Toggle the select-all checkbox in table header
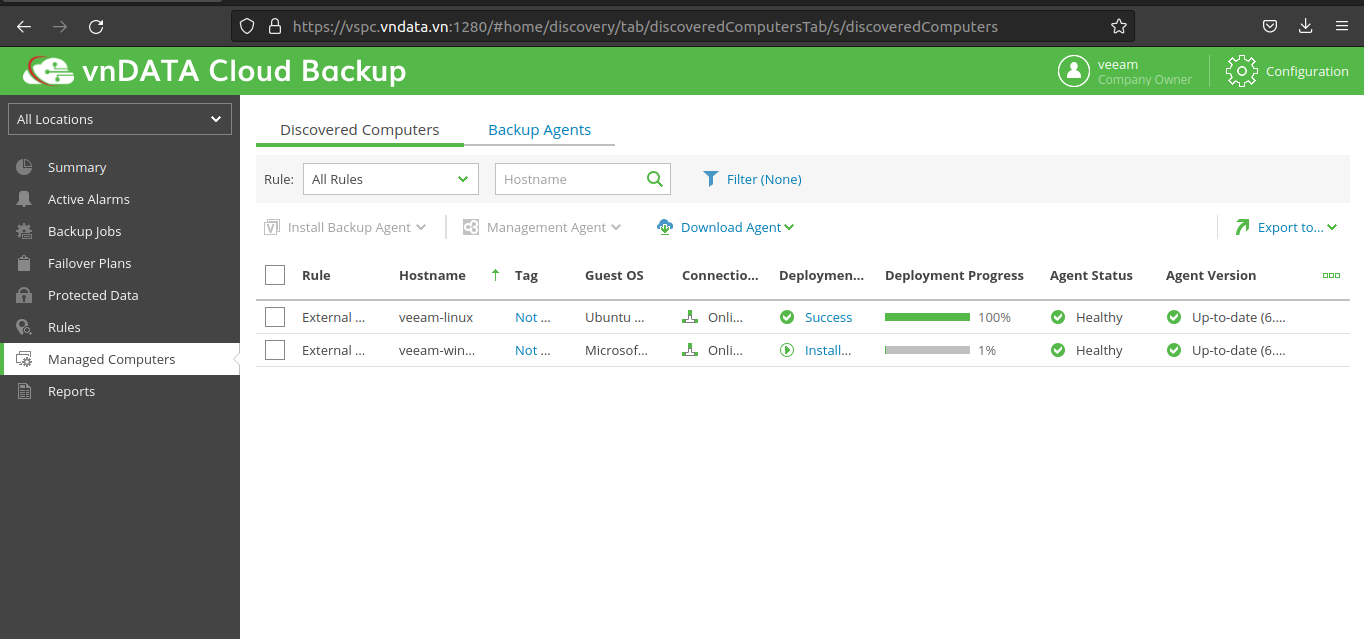Image resolution: width=1364 pixels, height=639 pixels. coord(275,275)
